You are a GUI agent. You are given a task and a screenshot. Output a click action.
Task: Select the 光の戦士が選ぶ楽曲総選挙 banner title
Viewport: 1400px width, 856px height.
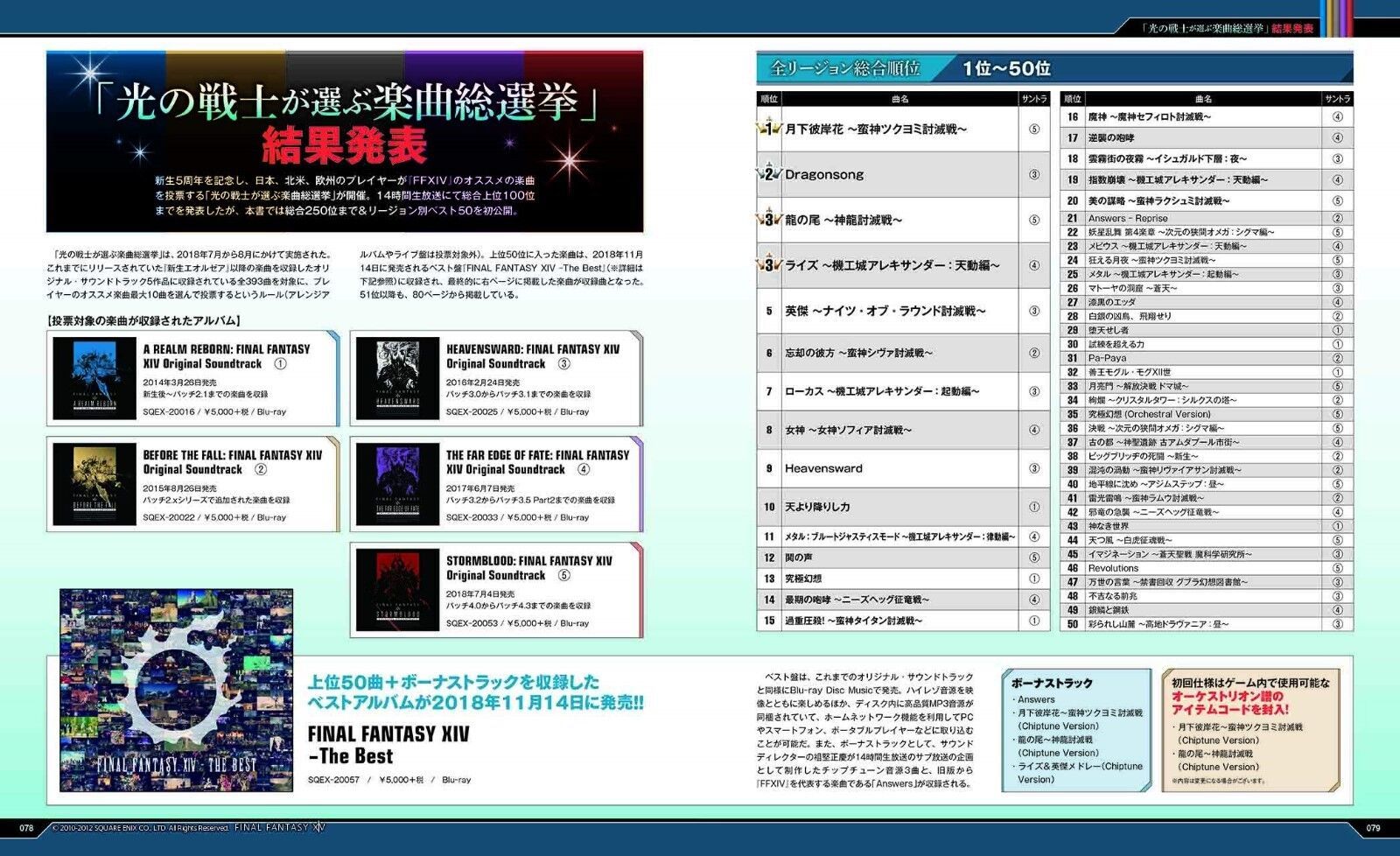344,102
